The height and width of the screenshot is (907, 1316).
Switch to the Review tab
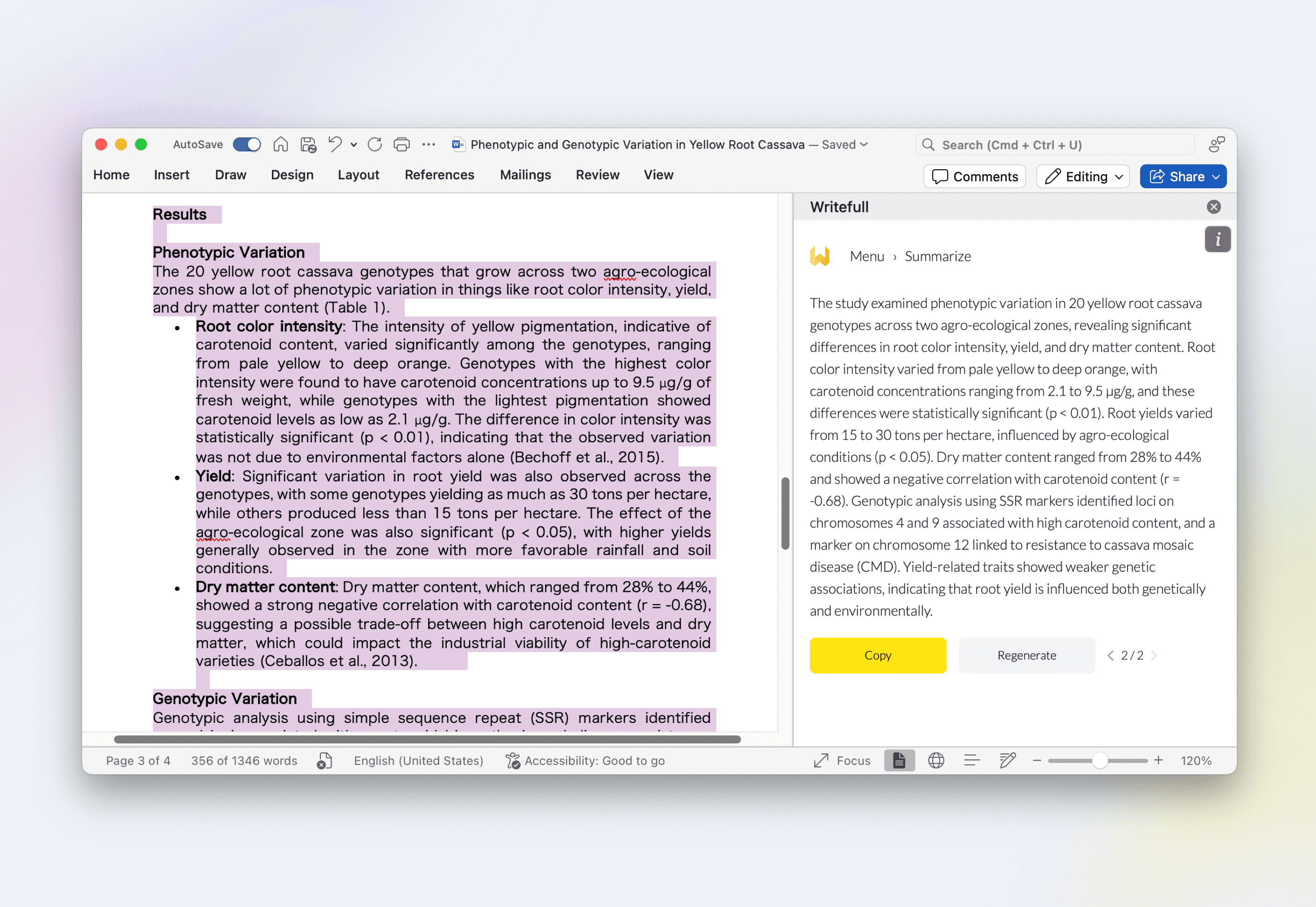coord(597,175)
